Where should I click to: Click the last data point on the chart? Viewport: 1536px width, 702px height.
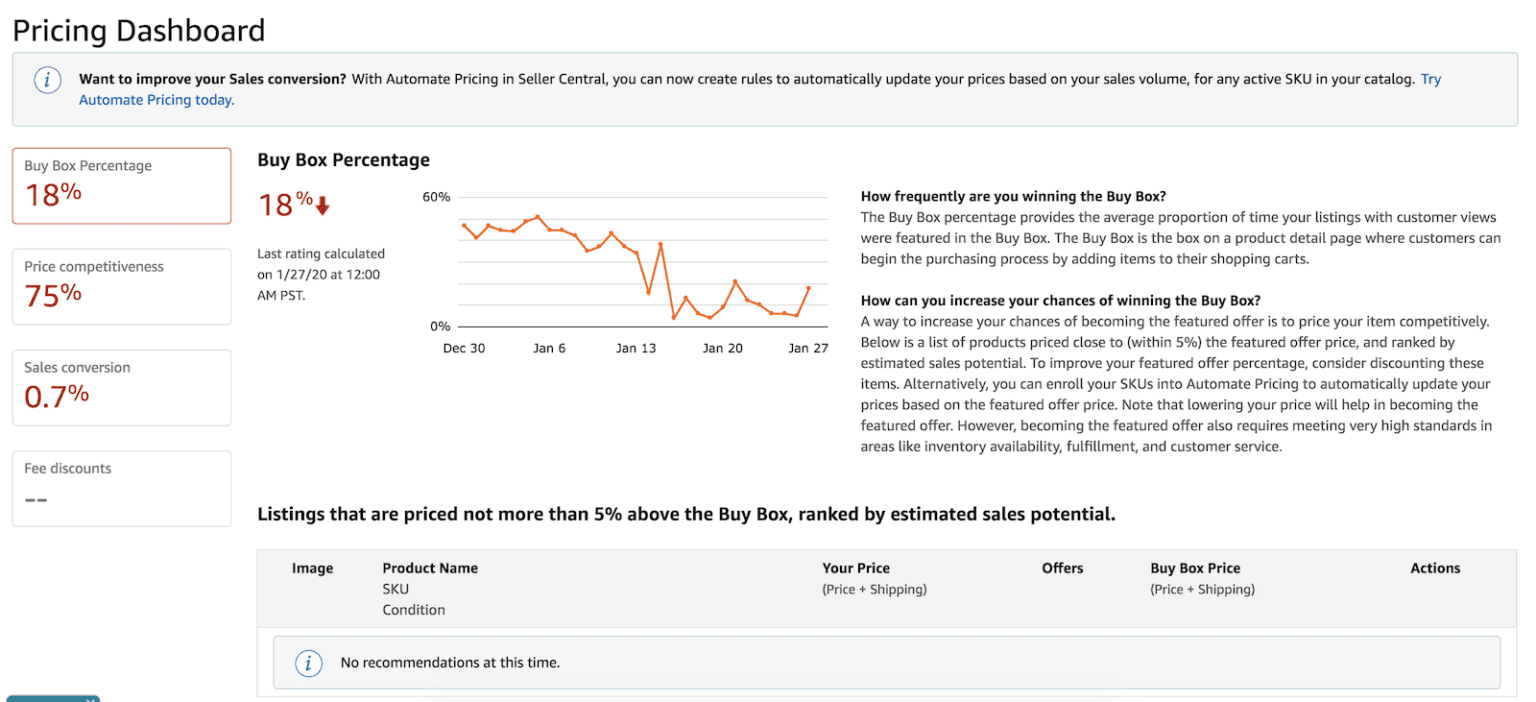(x=808, y=288)
